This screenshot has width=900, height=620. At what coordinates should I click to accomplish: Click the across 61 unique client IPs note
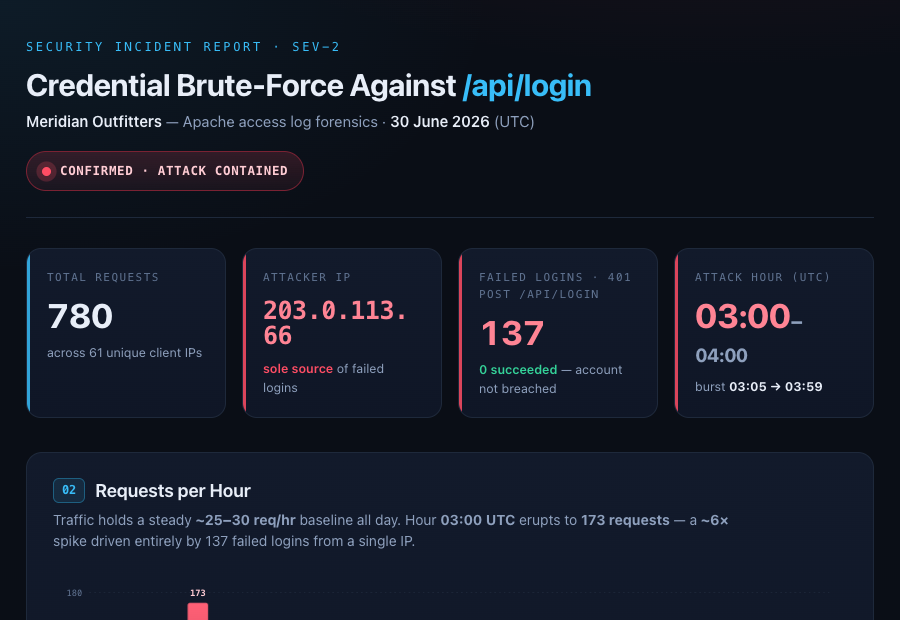coord(125,352)
